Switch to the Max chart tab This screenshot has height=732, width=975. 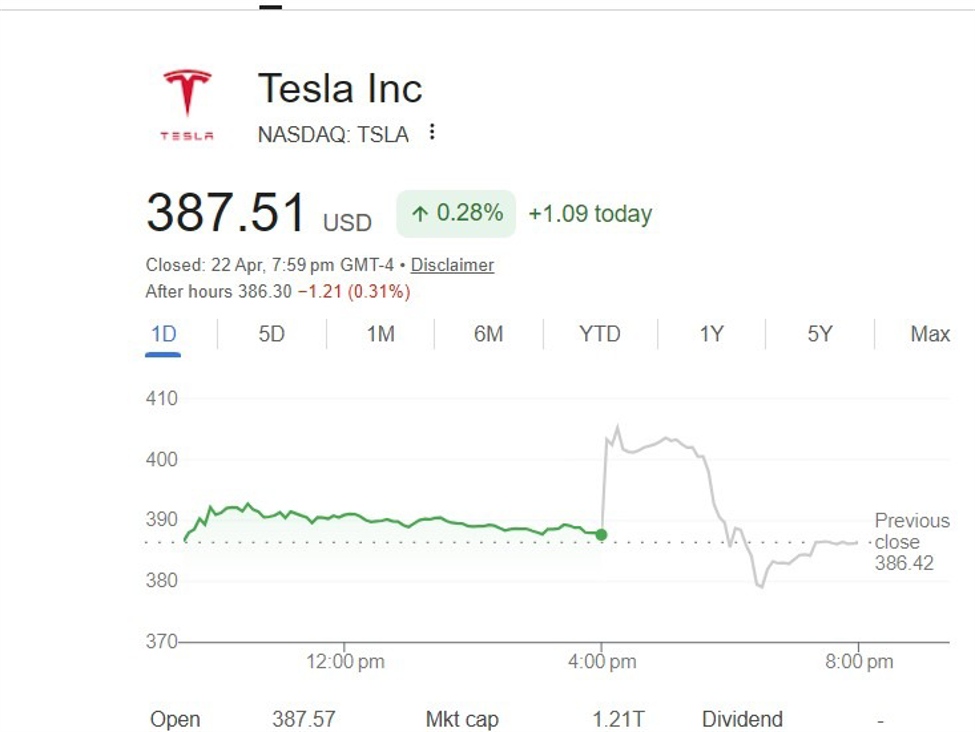(x=928, y=333)
